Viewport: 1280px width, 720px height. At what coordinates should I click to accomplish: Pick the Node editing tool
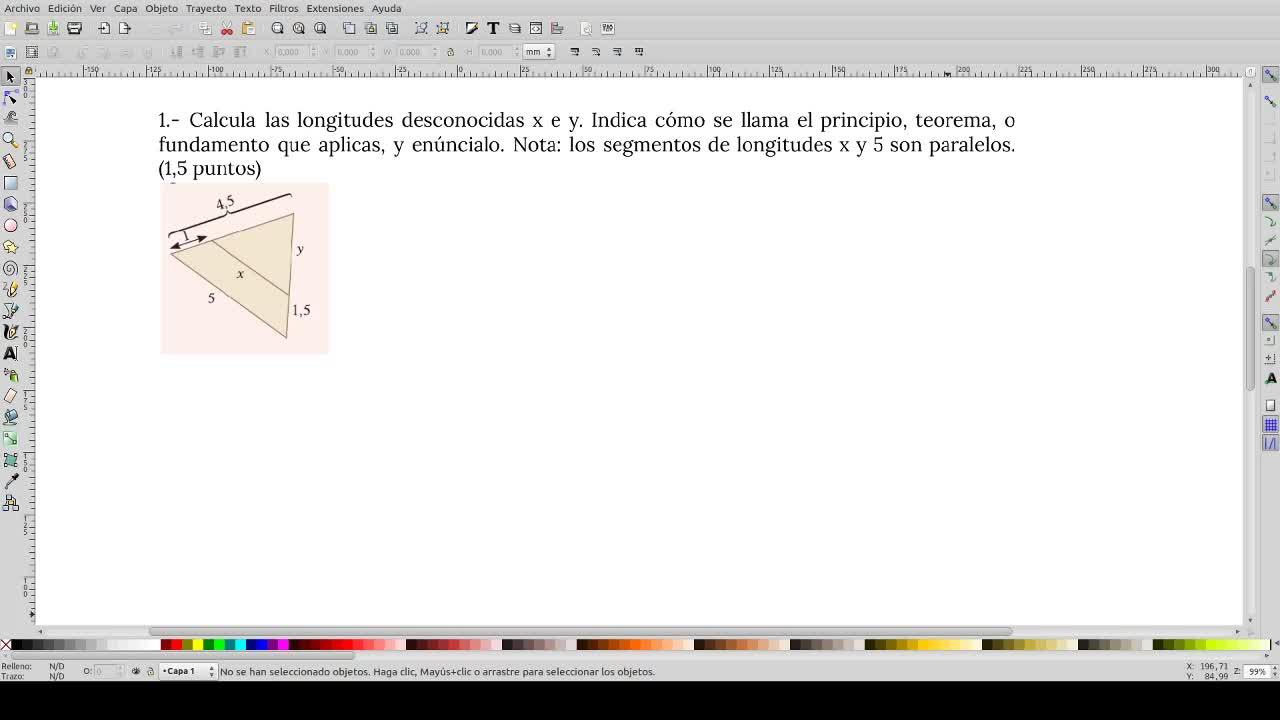pyautogui.click(x=11, y=97)
